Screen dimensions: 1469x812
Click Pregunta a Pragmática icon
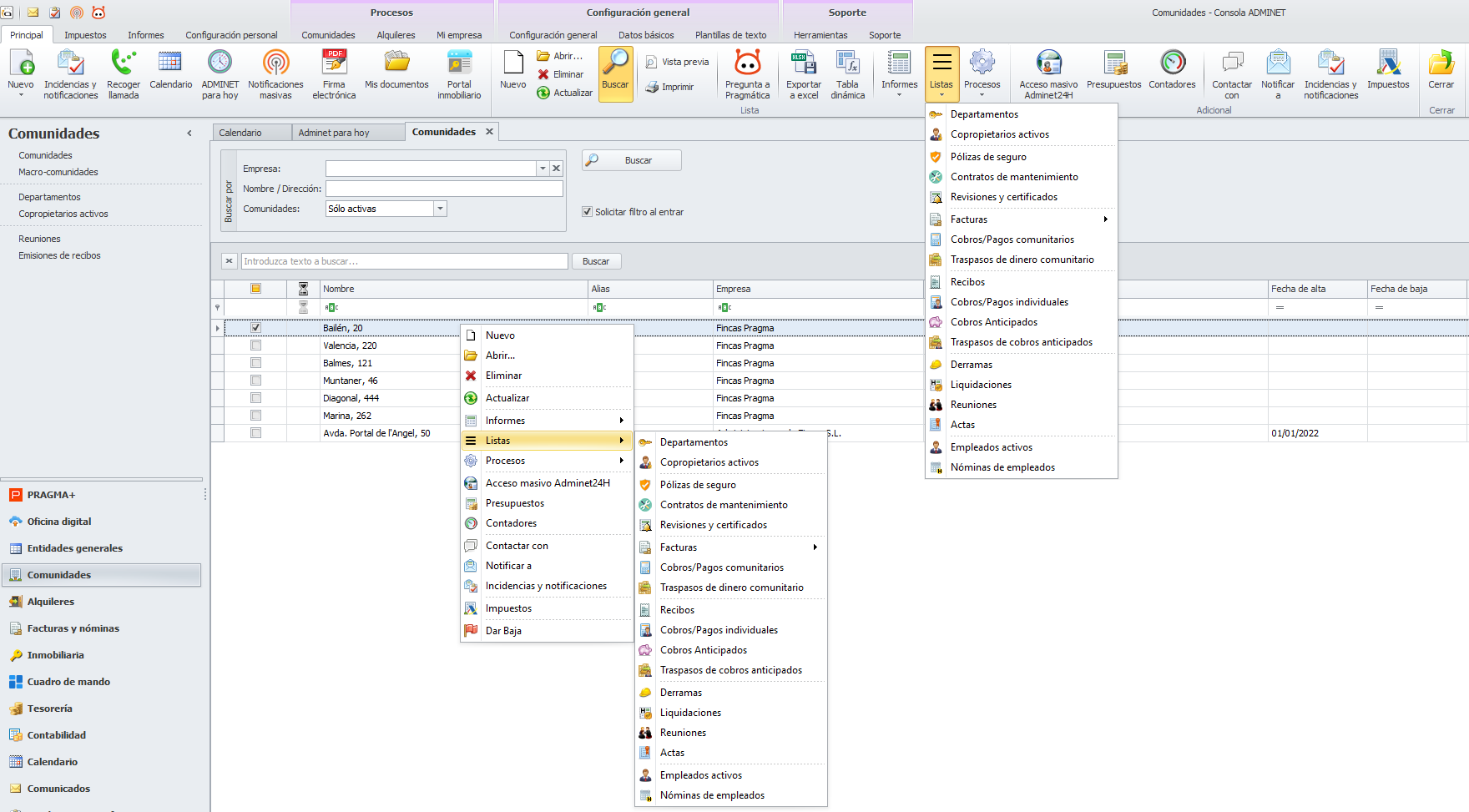[x=747, y=63]
